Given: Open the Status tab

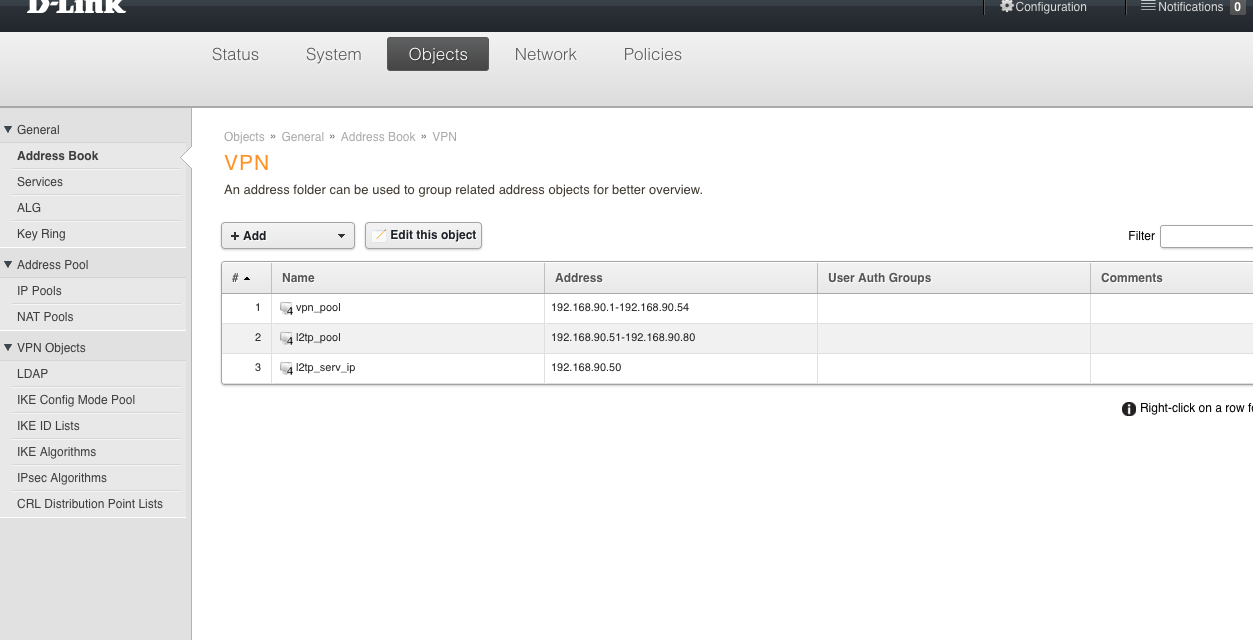Looking at the screenshot, I should point(235,55).
